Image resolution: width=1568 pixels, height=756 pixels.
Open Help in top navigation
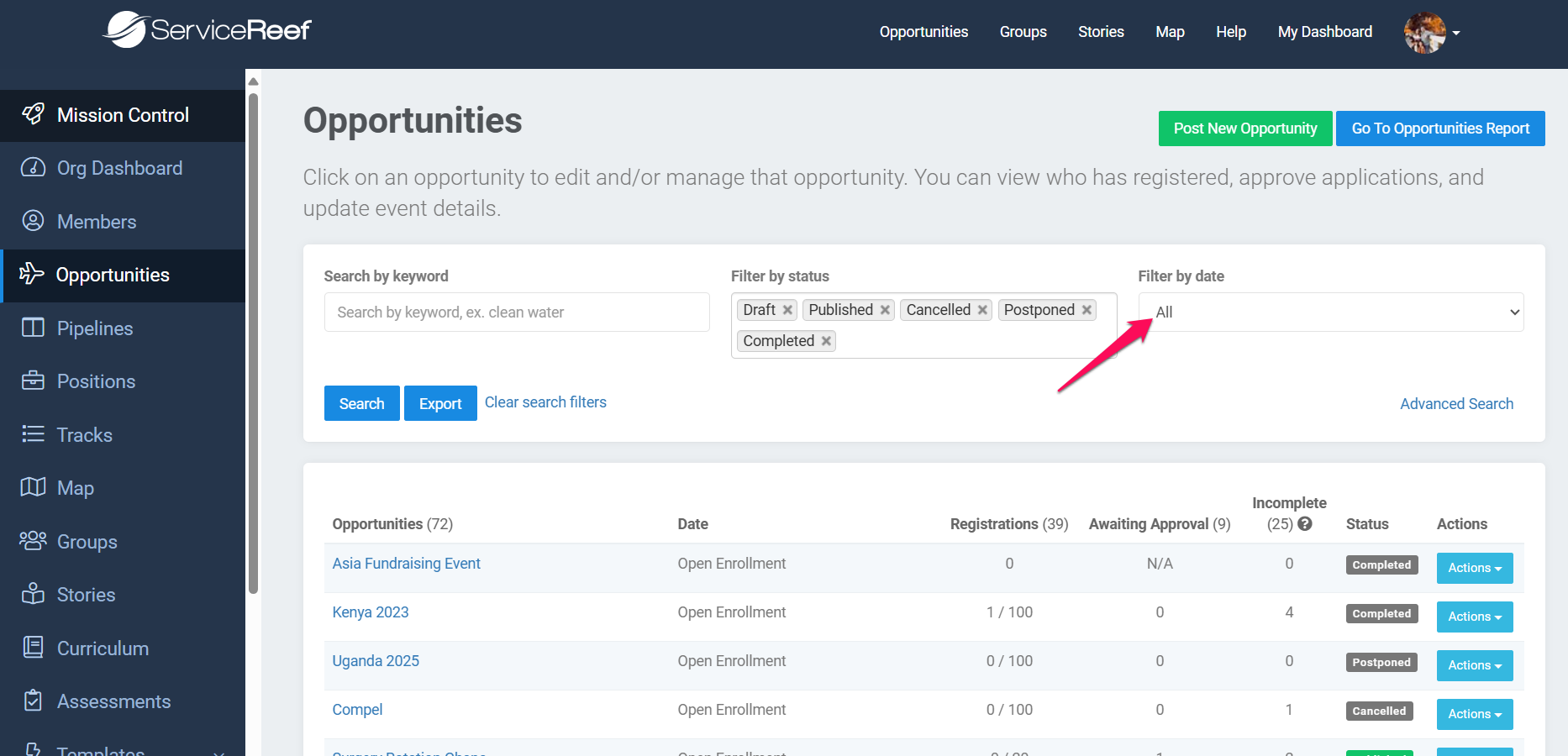point(1230,32)
